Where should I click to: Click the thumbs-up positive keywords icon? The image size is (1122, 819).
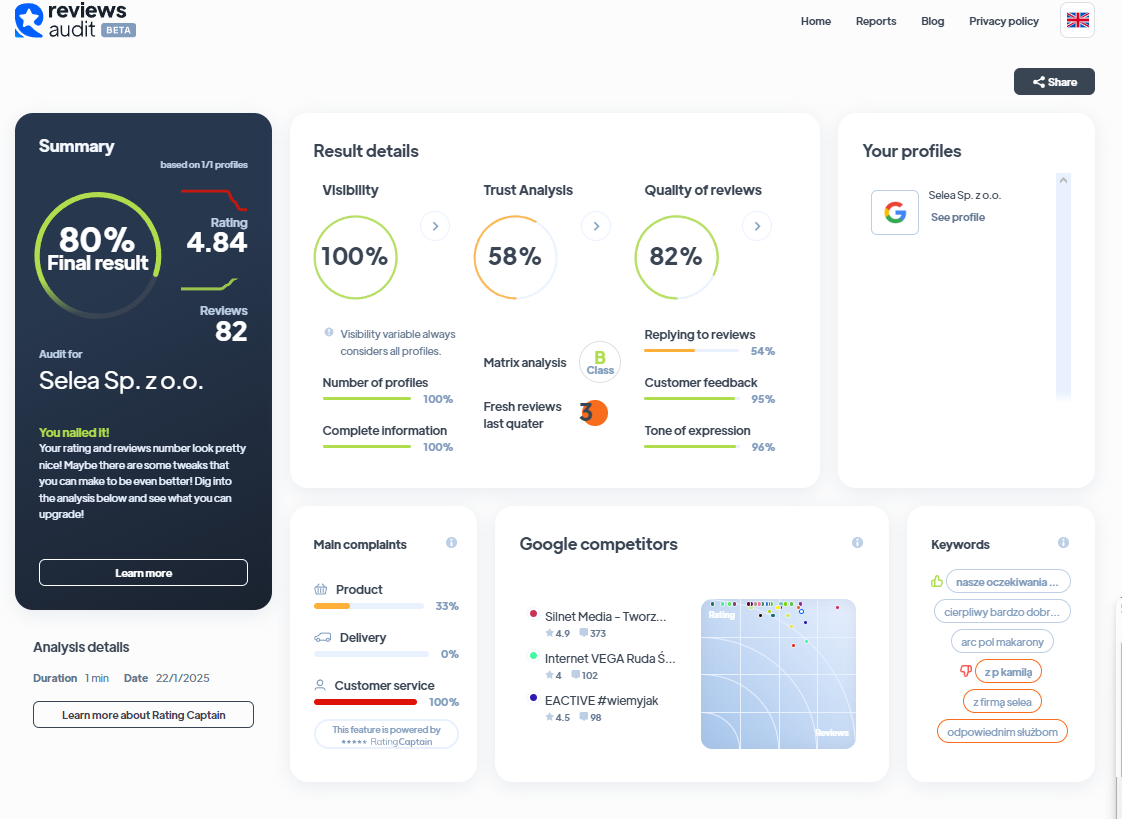click(937, 582)
